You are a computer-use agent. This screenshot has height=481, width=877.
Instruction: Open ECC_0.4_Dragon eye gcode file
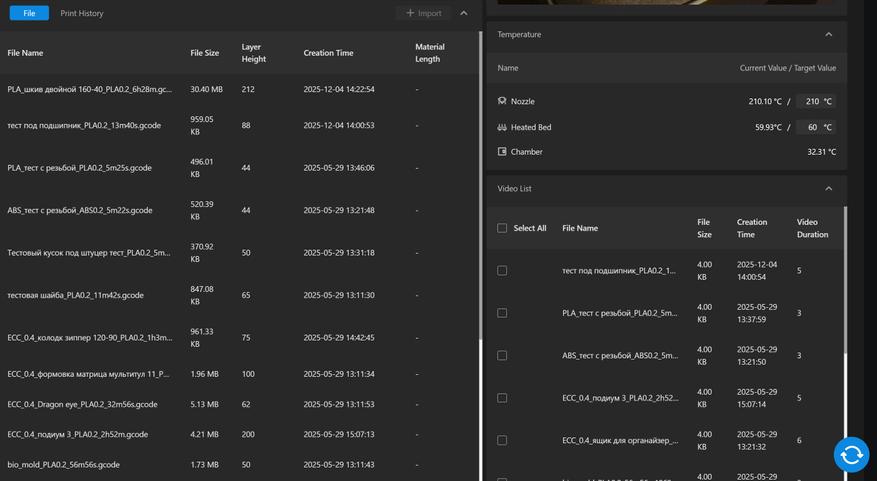click(x=82, y=405)
